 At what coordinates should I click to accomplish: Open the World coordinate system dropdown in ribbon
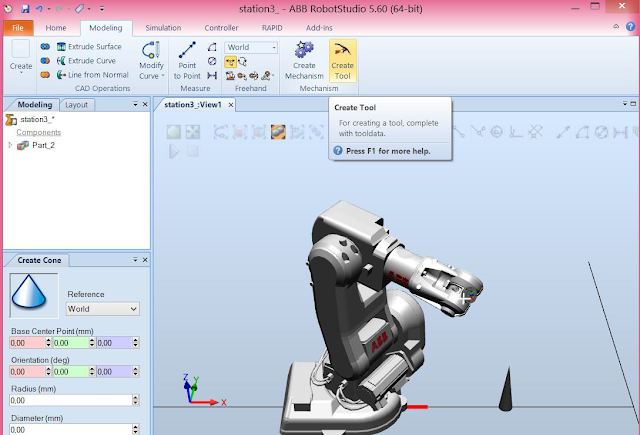[251, 47]
